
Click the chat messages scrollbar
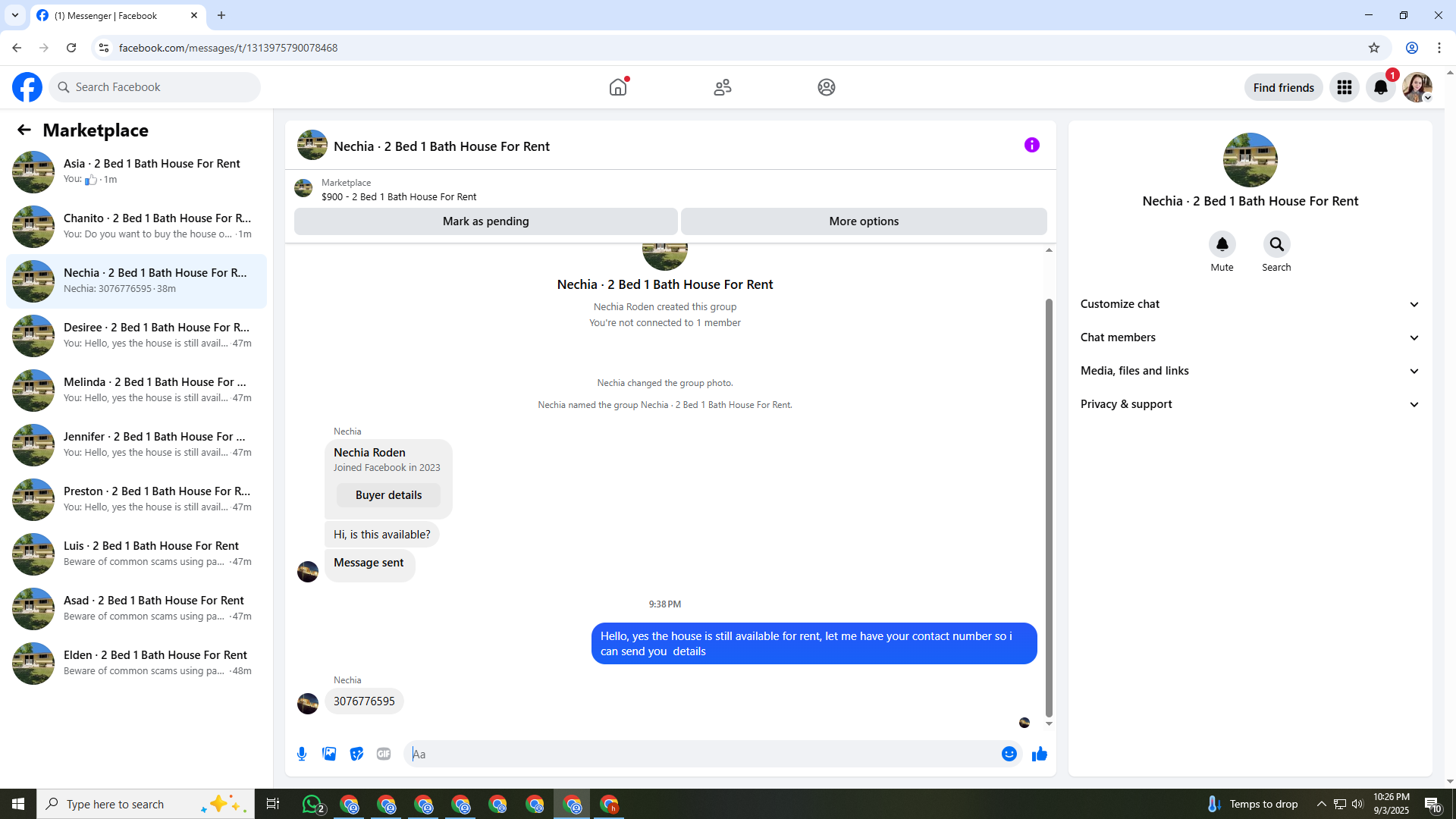1049,507
